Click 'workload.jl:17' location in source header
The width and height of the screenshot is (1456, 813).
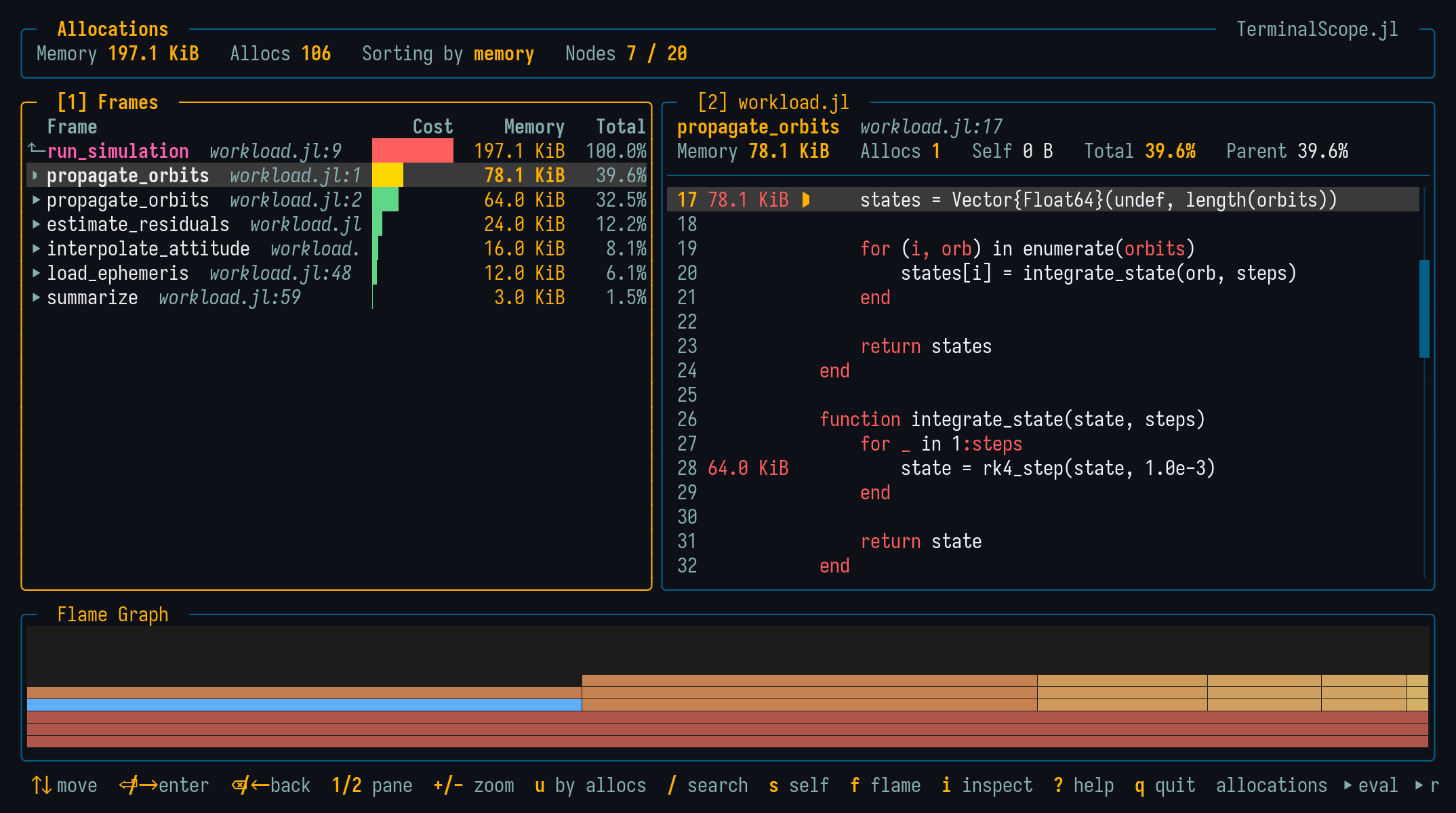pyautogui.click(x=931, y=127)
